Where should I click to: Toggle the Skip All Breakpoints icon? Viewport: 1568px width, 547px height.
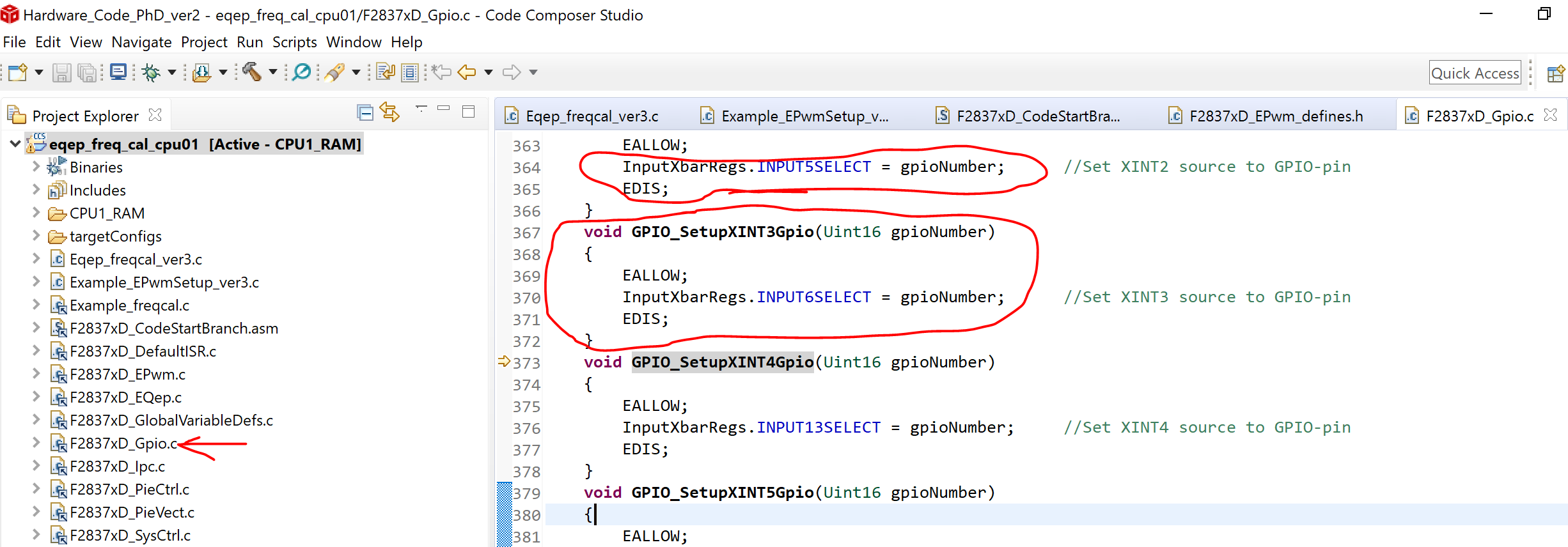[301, 72]
